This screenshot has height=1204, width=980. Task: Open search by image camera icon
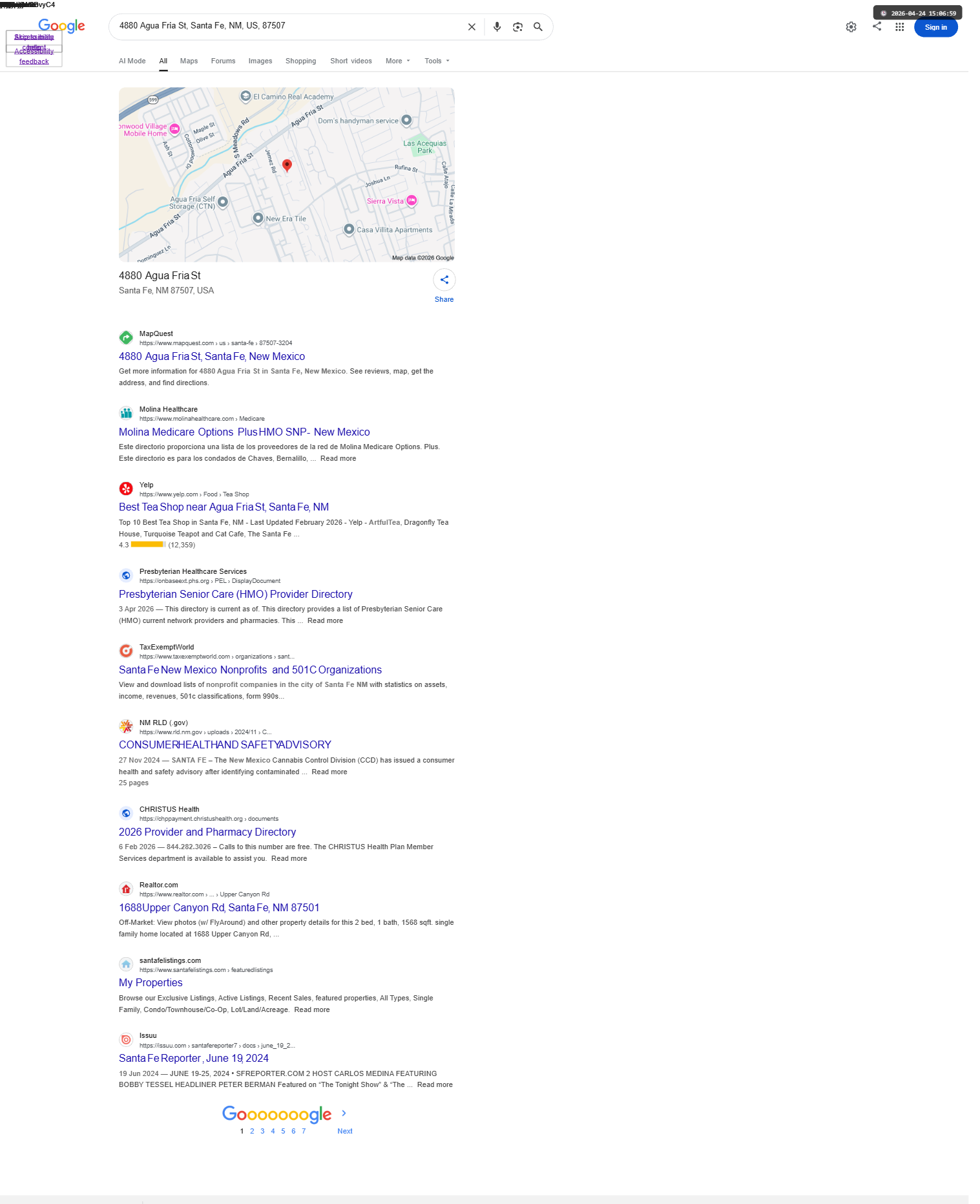[517, 27]
